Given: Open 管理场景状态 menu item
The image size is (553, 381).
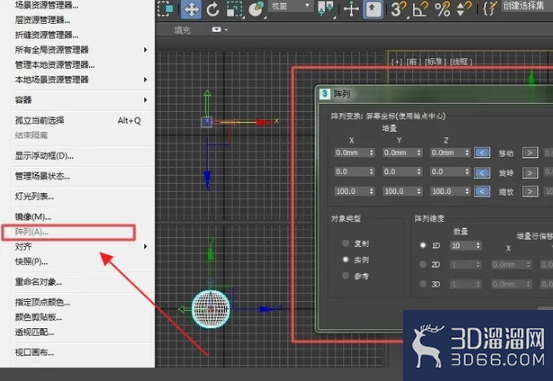Looking at the screenshot, I should (42, 176).
